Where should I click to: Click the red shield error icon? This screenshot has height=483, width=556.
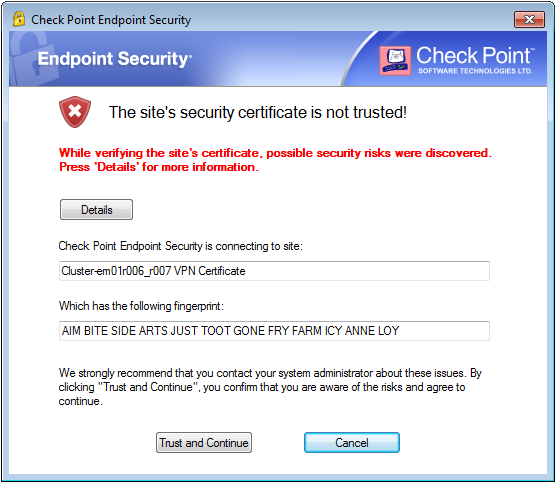tap(75, 112)
